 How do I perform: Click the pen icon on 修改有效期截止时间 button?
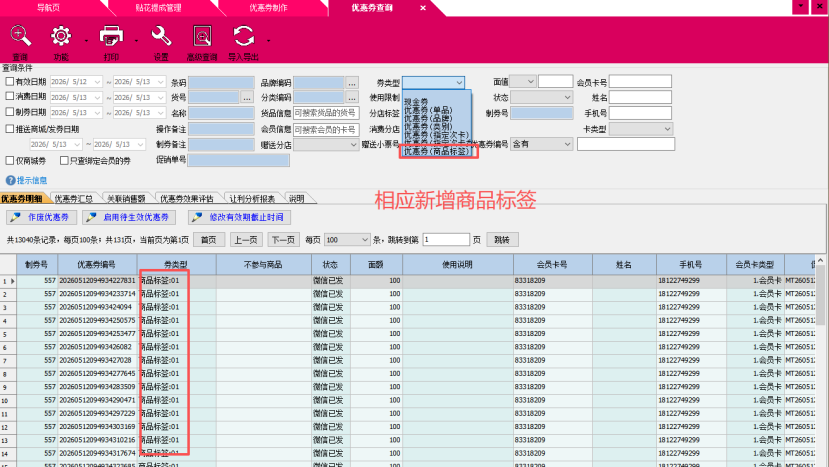click(197, 217)
